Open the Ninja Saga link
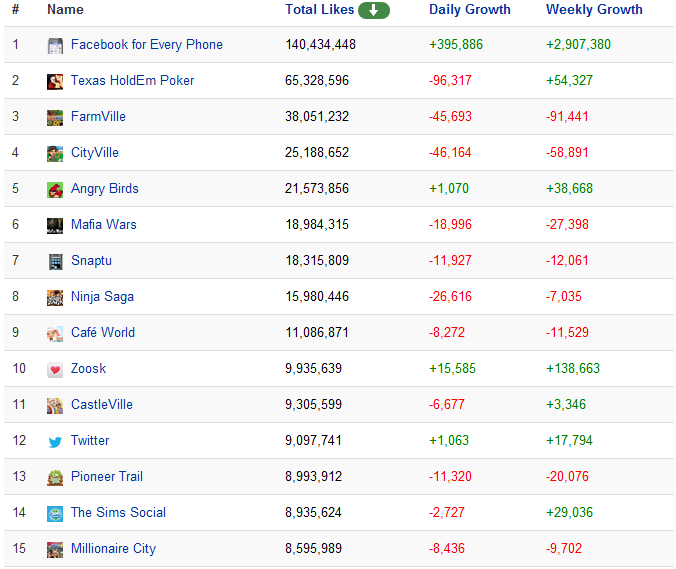The image size is (676, 569). pos(102,297)
